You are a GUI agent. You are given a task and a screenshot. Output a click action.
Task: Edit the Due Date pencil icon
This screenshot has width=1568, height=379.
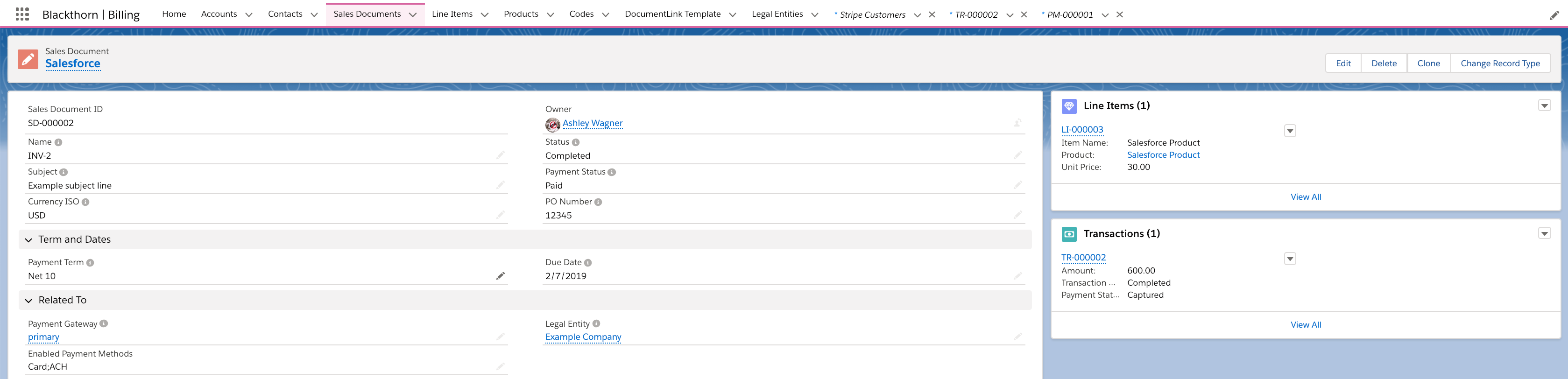click(1018, 276)
